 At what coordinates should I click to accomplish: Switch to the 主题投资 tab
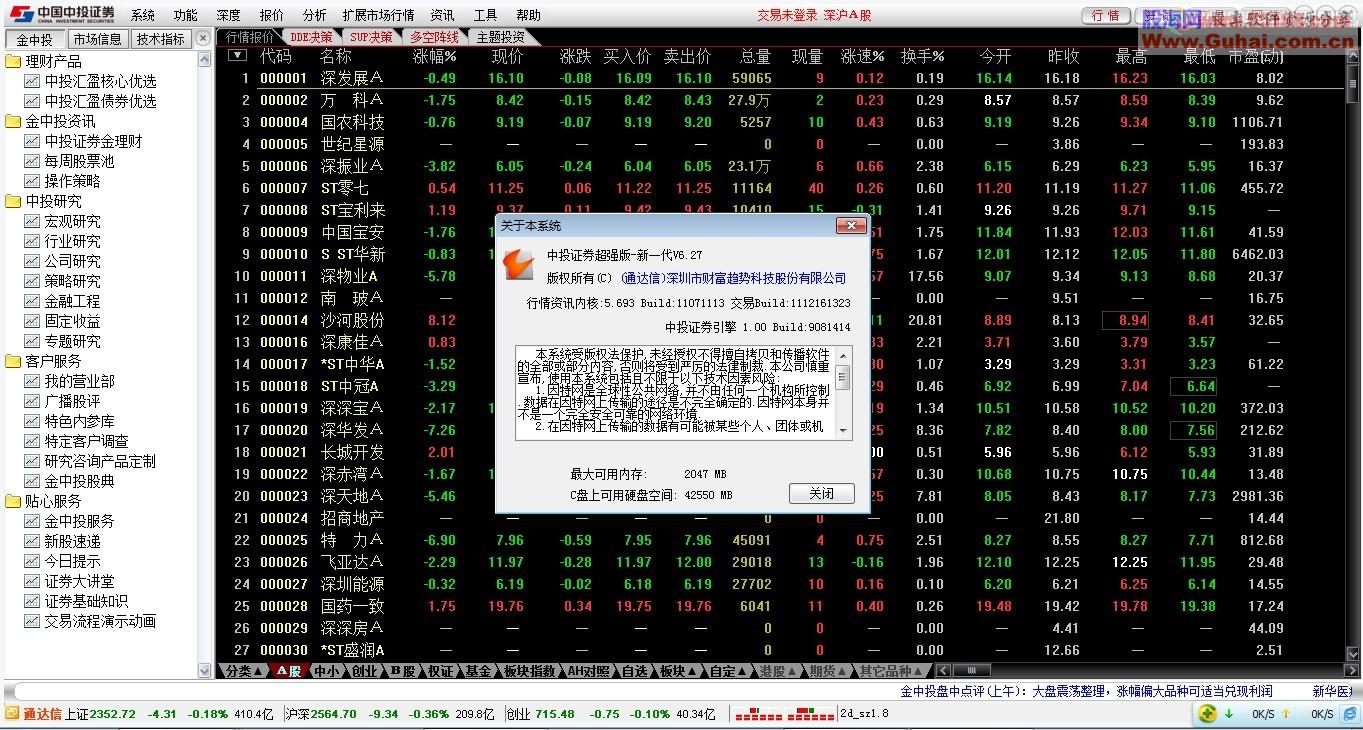click(x=500, y=38)
